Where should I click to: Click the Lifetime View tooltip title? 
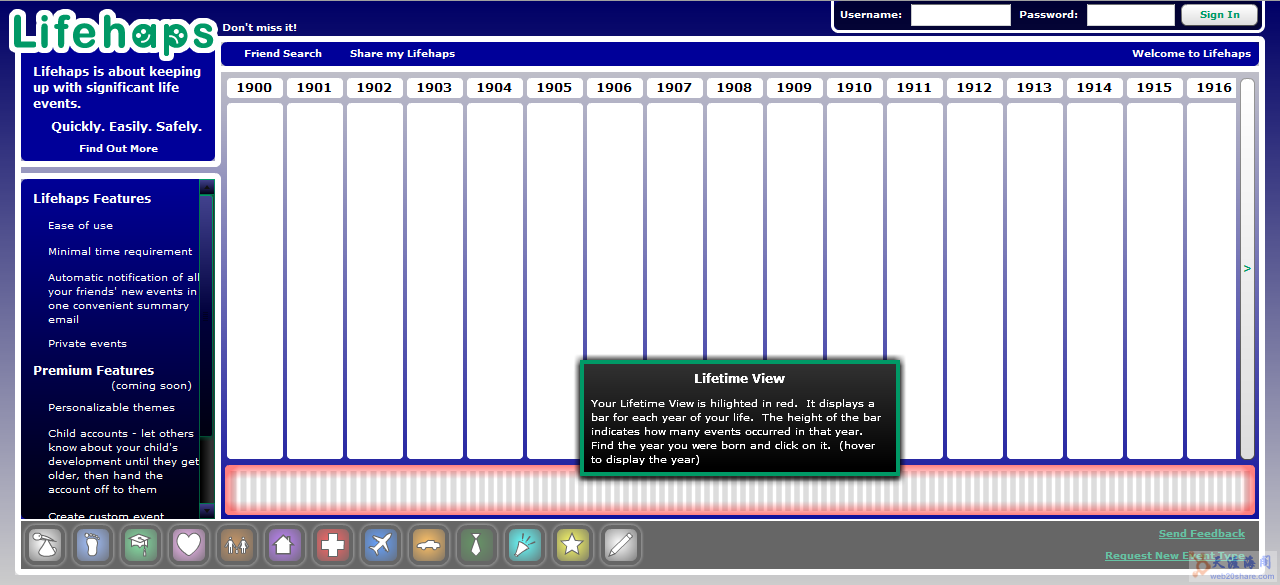[x=740, y=379]
